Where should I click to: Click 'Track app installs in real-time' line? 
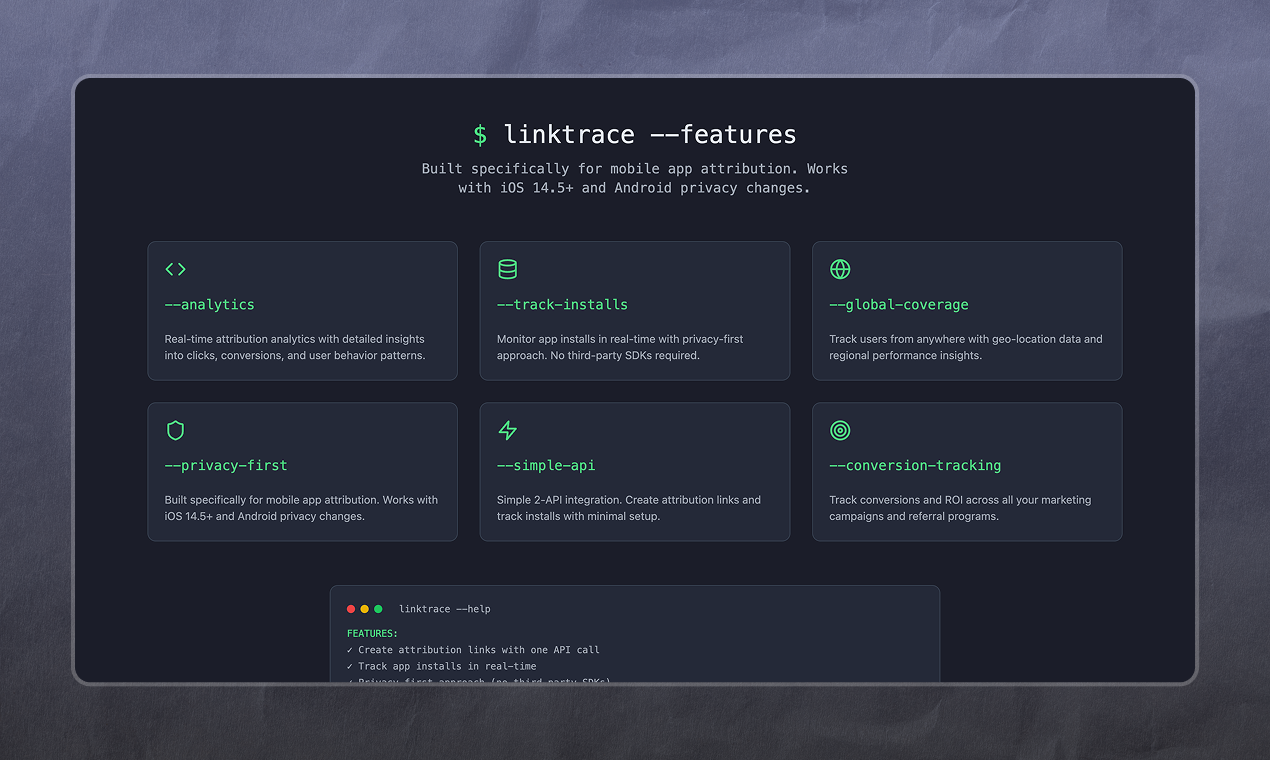442,666
